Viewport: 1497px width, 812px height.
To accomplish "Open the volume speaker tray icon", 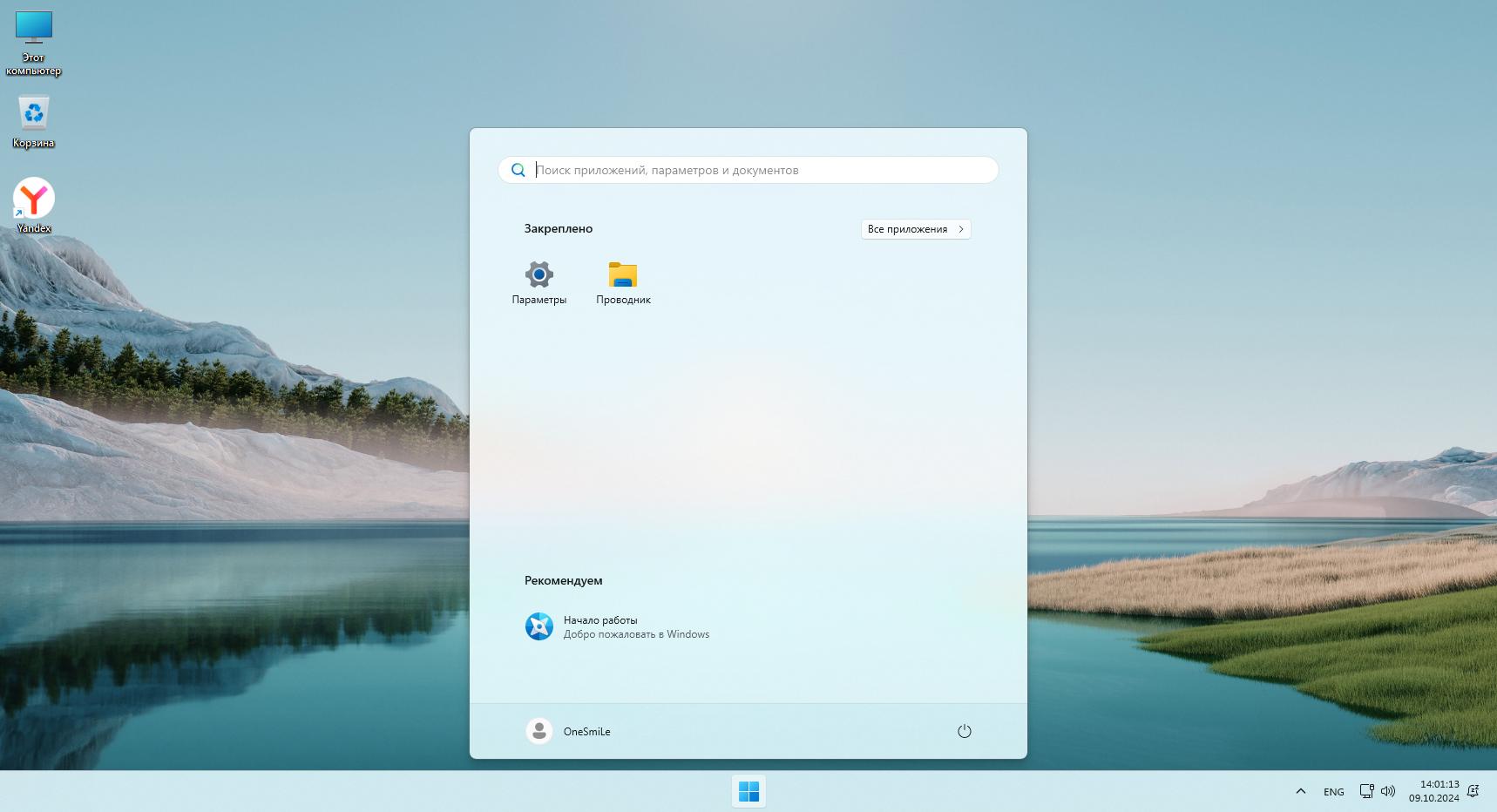I will click(x=1388, y=791).
